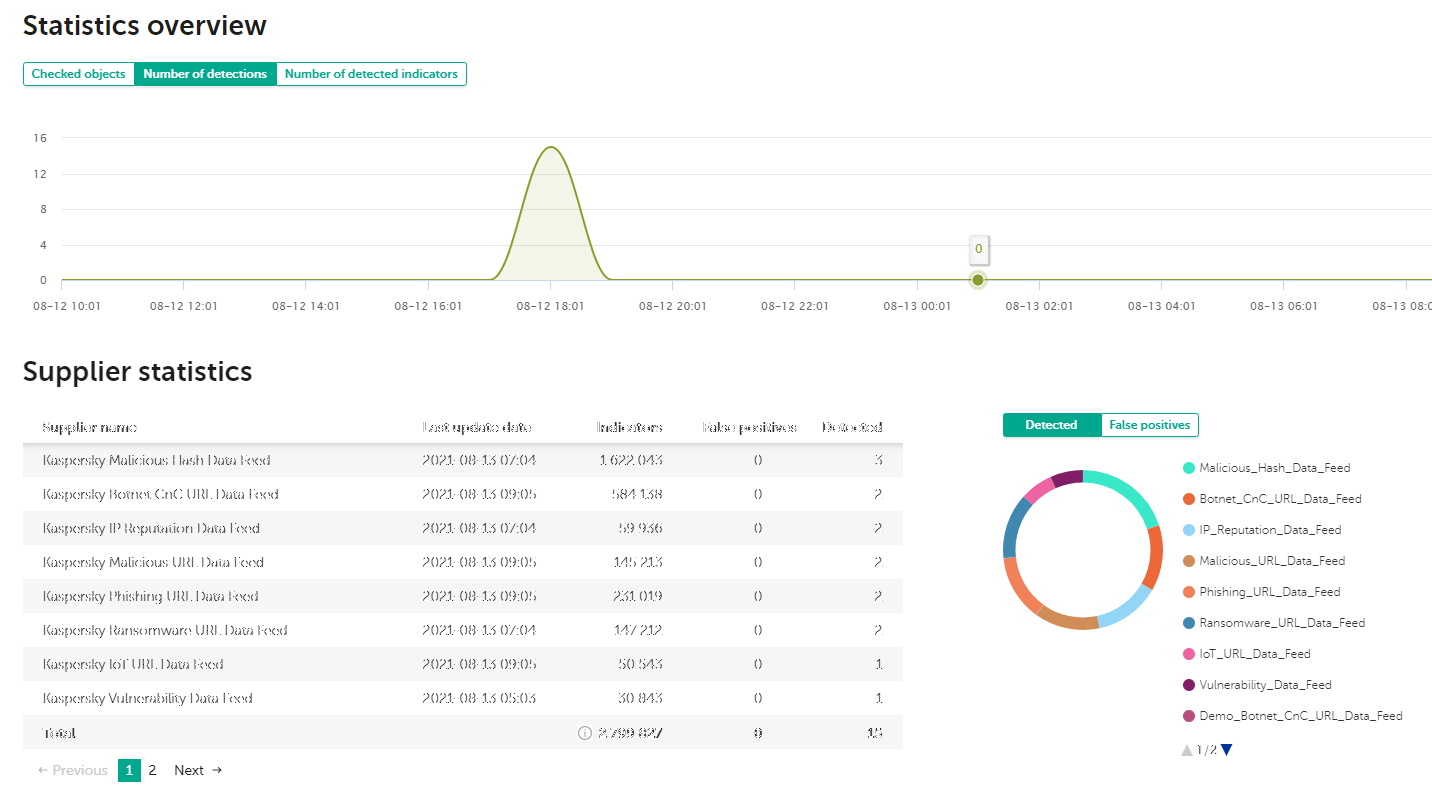Click the Statistics overview heading

(145, 25)
